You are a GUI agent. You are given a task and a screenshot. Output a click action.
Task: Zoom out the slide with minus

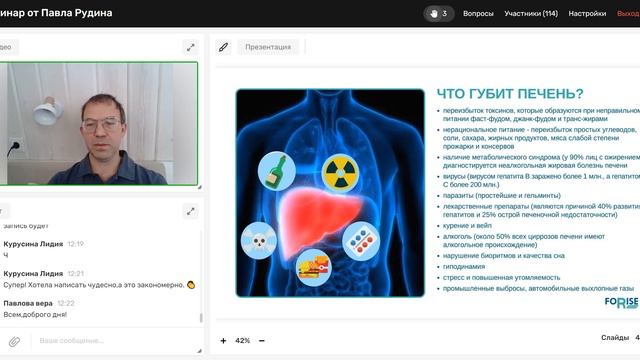[x=262, y=340]
